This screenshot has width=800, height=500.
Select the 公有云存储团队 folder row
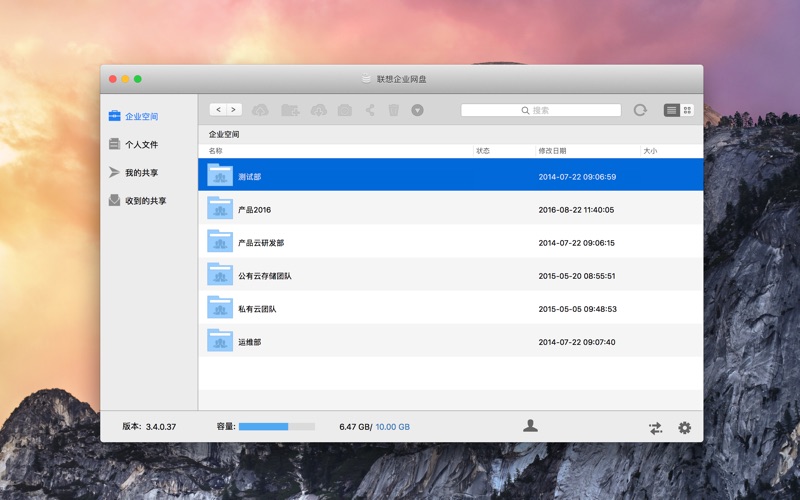coord(451,274)
